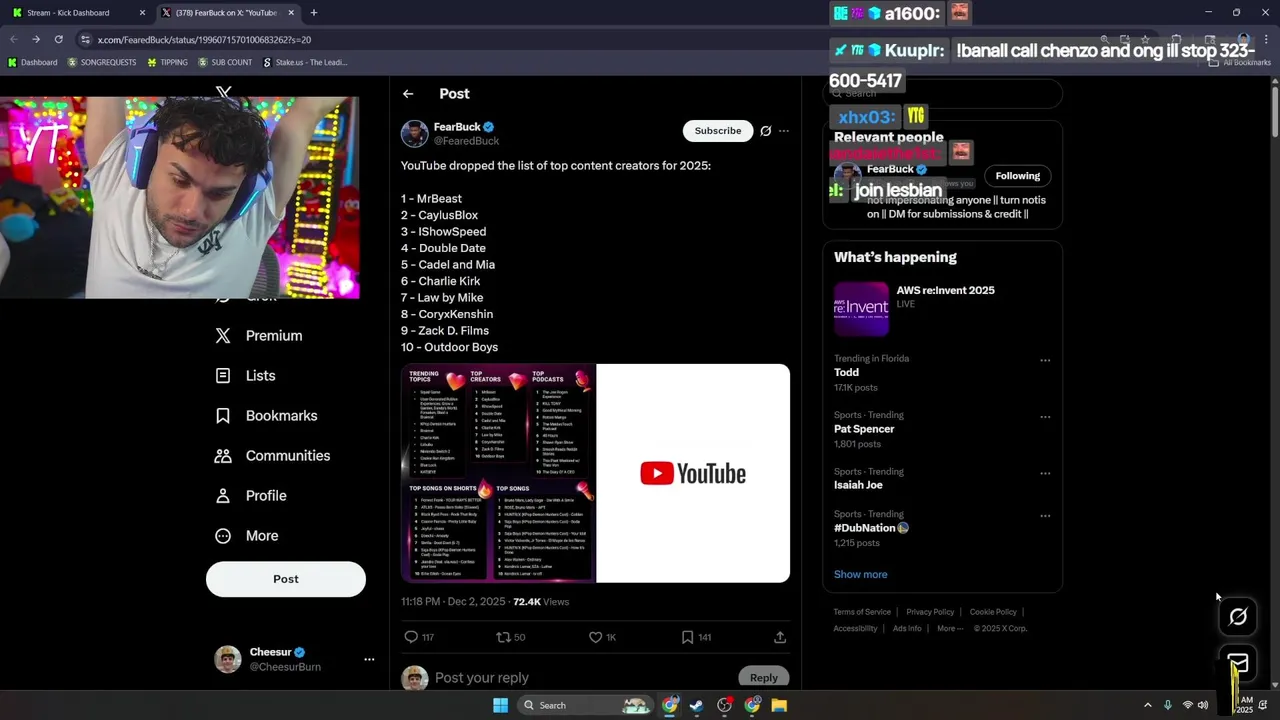
Task: Open AWS re:Invent 2025 live event
Action: click(942, 309)
